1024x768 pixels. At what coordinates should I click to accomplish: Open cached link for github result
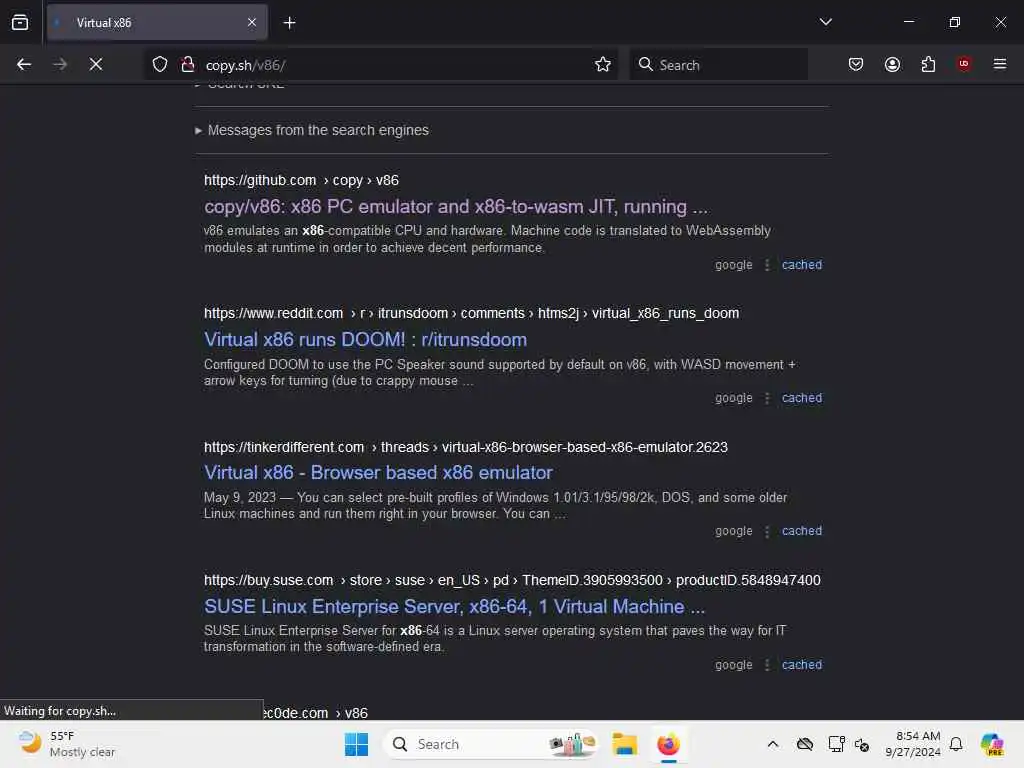(x=802, y=264)
